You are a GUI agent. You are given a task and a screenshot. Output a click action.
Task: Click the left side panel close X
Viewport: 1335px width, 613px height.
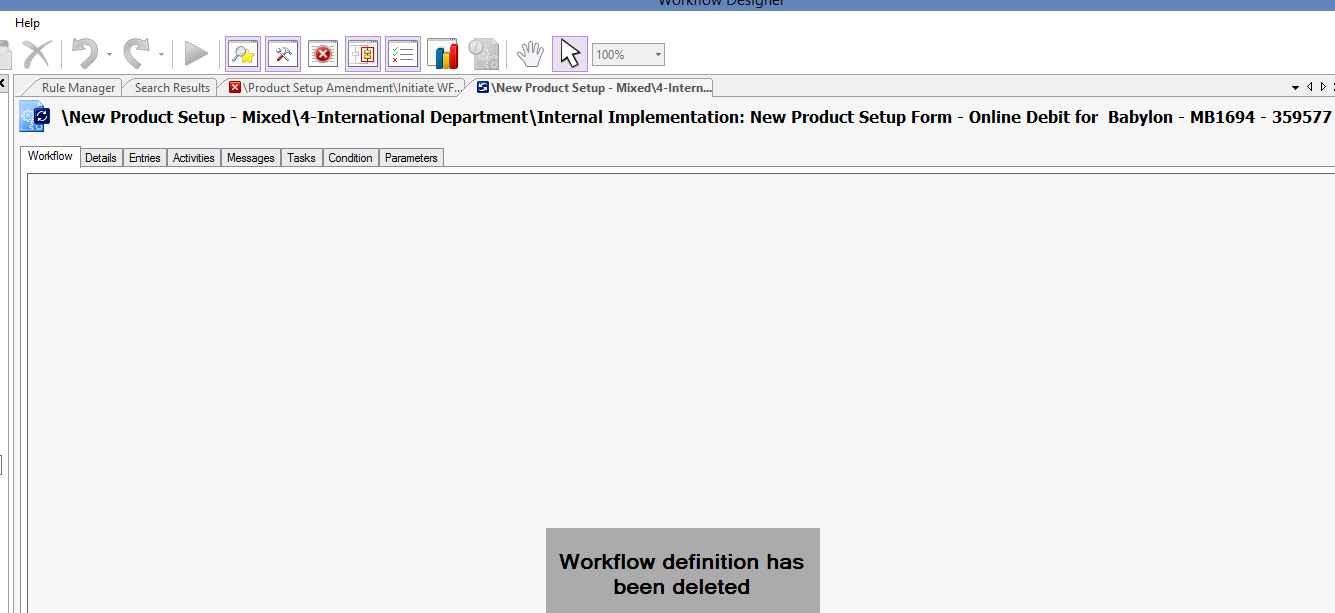pyautogui.click(x=3, y=85)
